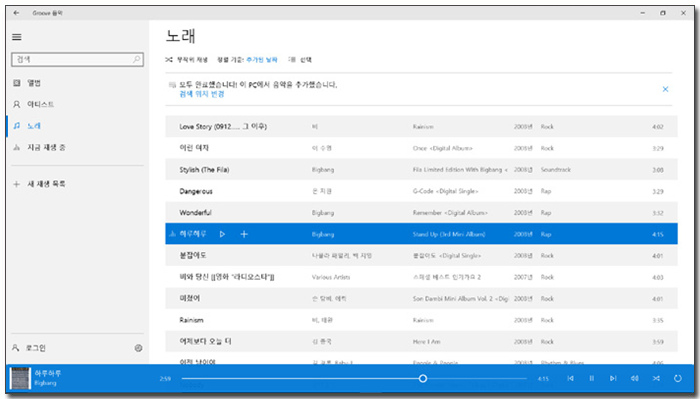Click album Son Dambi Mini Album Vol. 2

click(x=460, y=299)
